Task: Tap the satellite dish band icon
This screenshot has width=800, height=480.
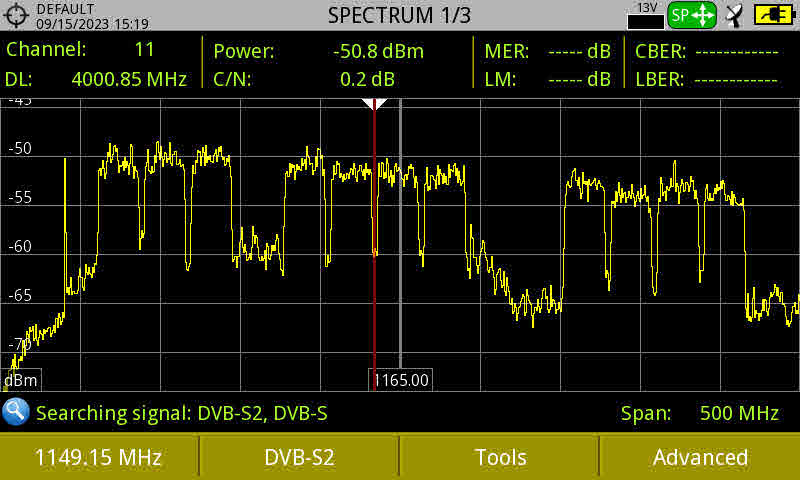Action: [x=735, y=15]
